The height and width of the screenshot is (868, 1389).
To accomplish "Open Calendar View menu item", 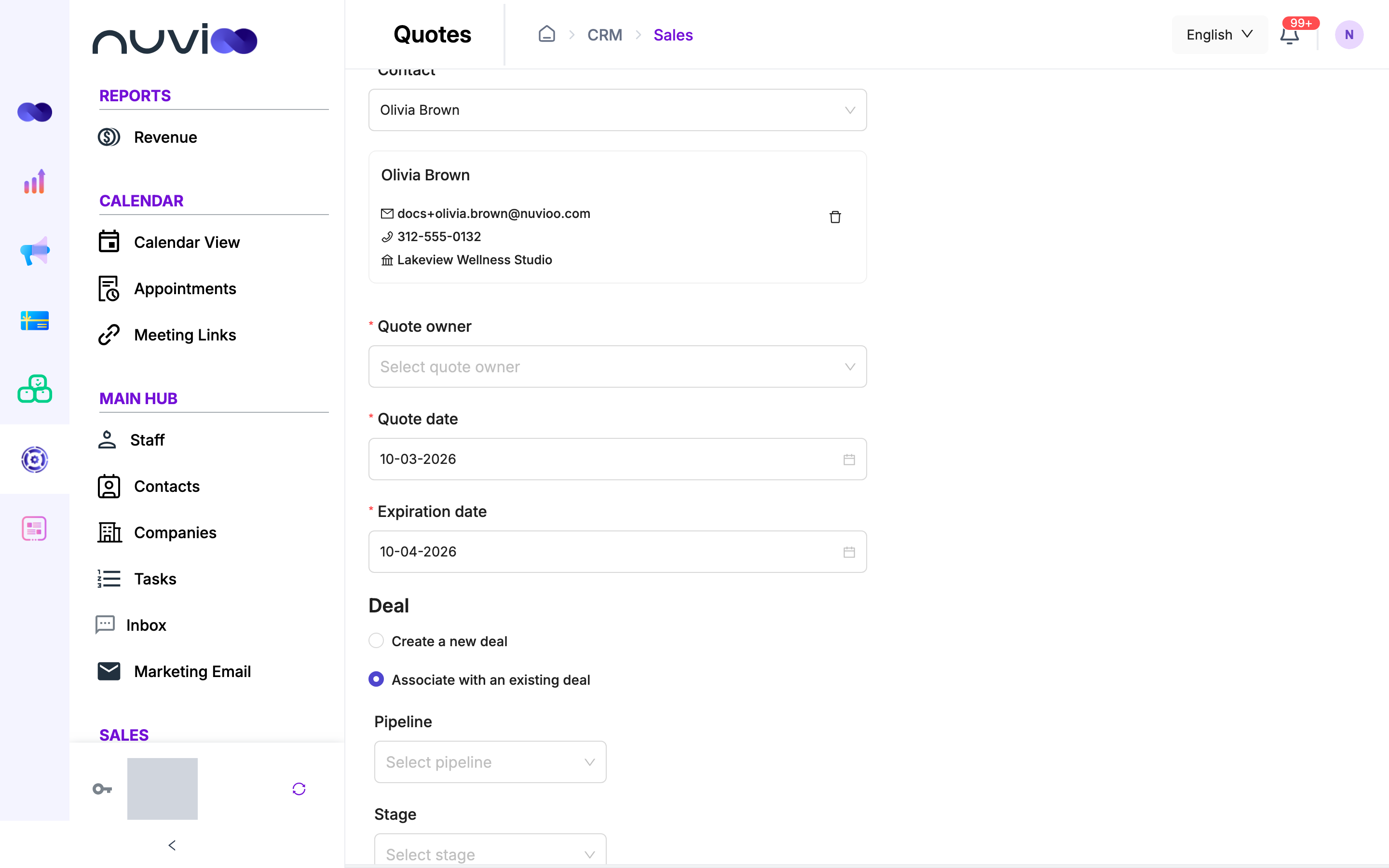I will pos(169,242).
